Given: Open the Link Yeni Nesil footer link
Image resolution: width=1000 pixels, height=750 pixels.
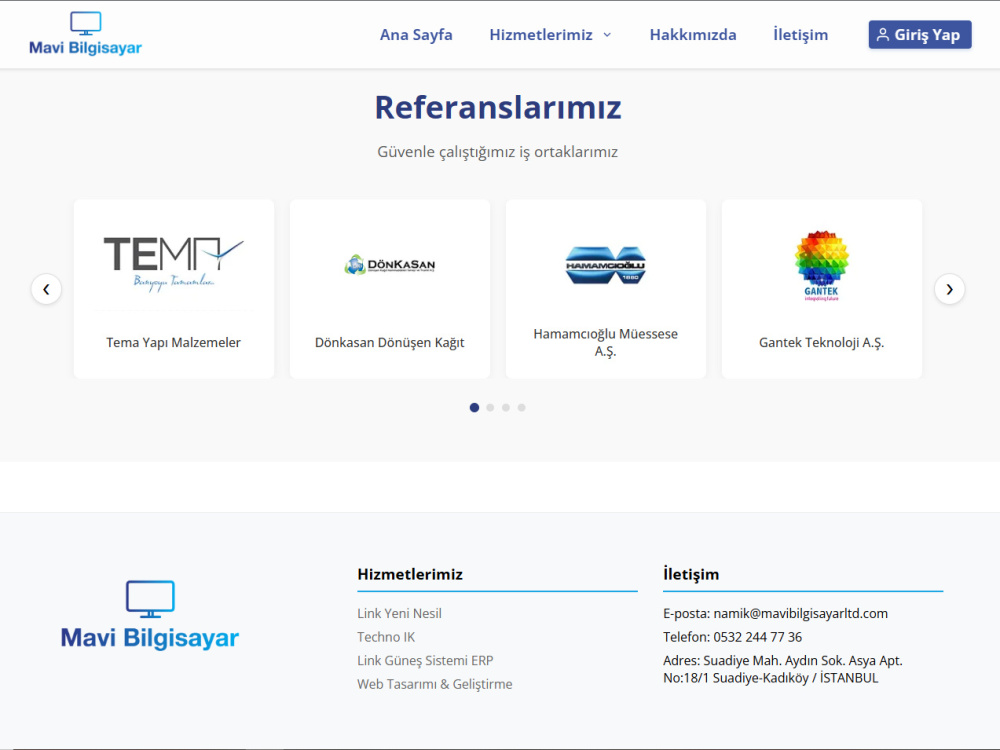Looking at the screenshot, I should [x=399, y=614].
